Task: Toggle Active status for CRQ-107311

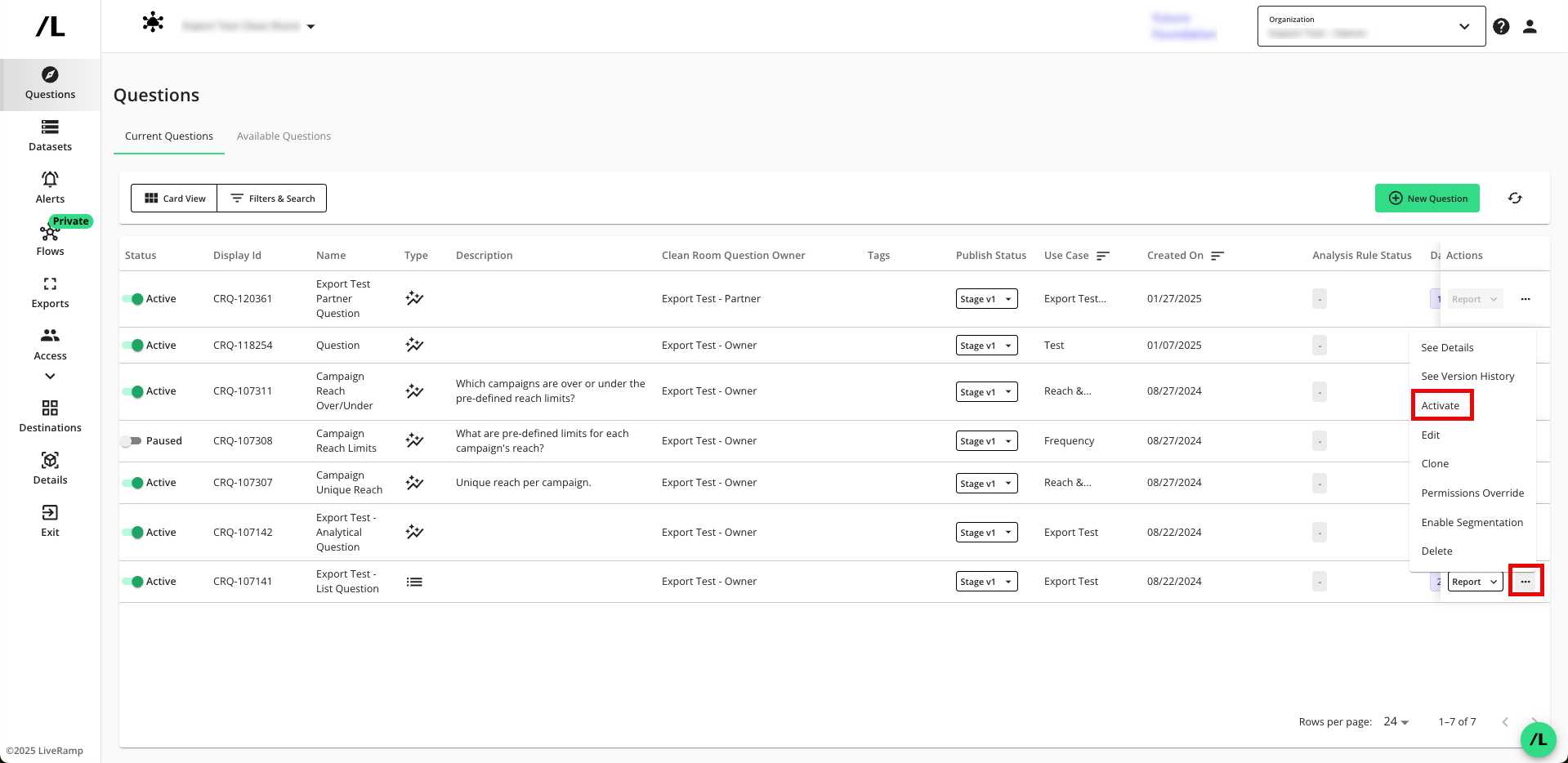Action: click(x=133, y=391)
